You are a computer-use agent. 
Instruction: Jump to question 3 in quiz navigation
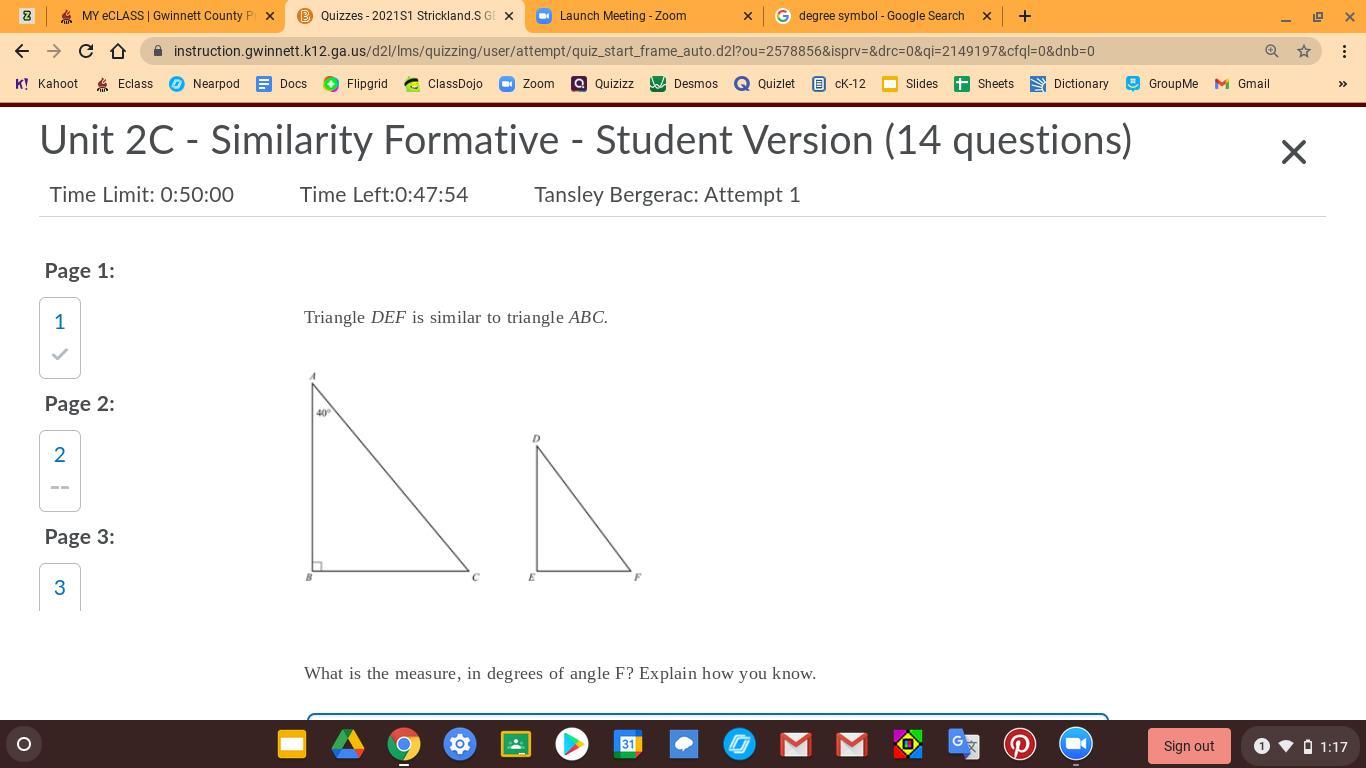point(60,587)
